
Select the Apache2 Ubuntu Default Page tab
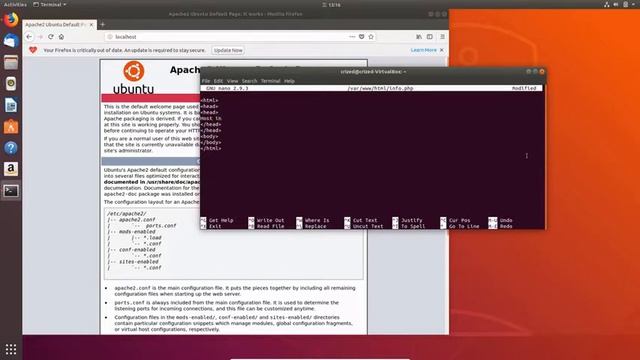tap(56, 25)
